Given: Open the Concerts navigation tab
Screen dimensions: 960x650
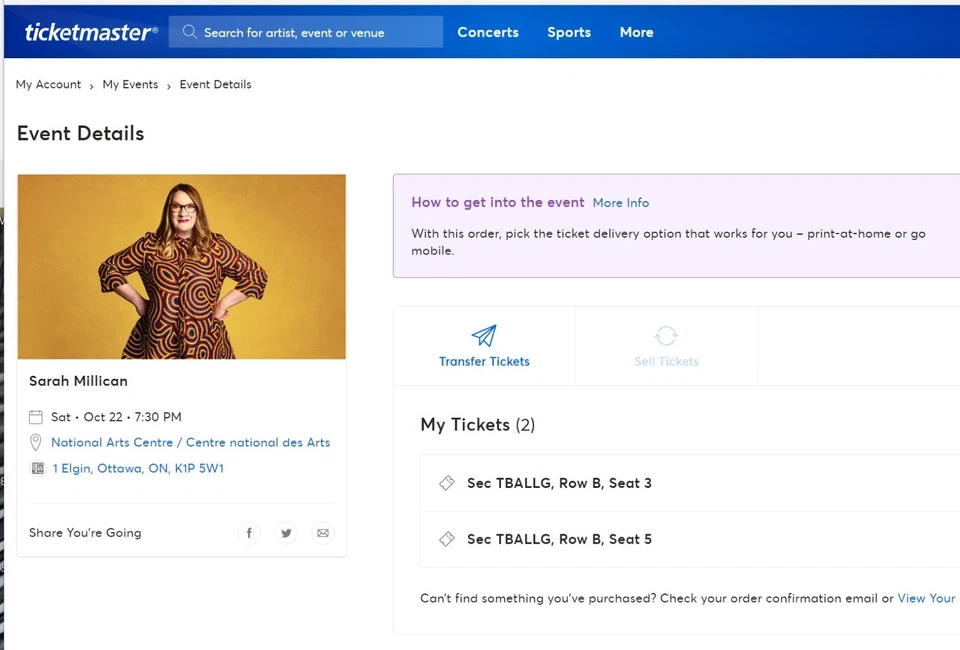Looking at the screenshot, I should click(488, 32).
